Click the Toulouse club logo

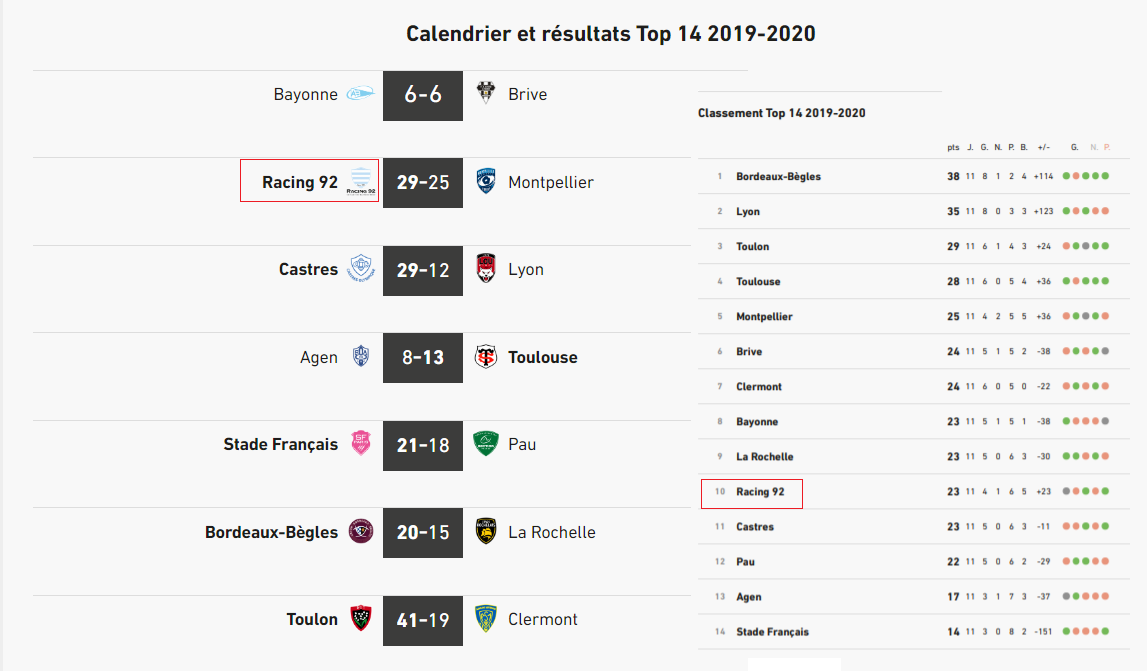[486, 357]
